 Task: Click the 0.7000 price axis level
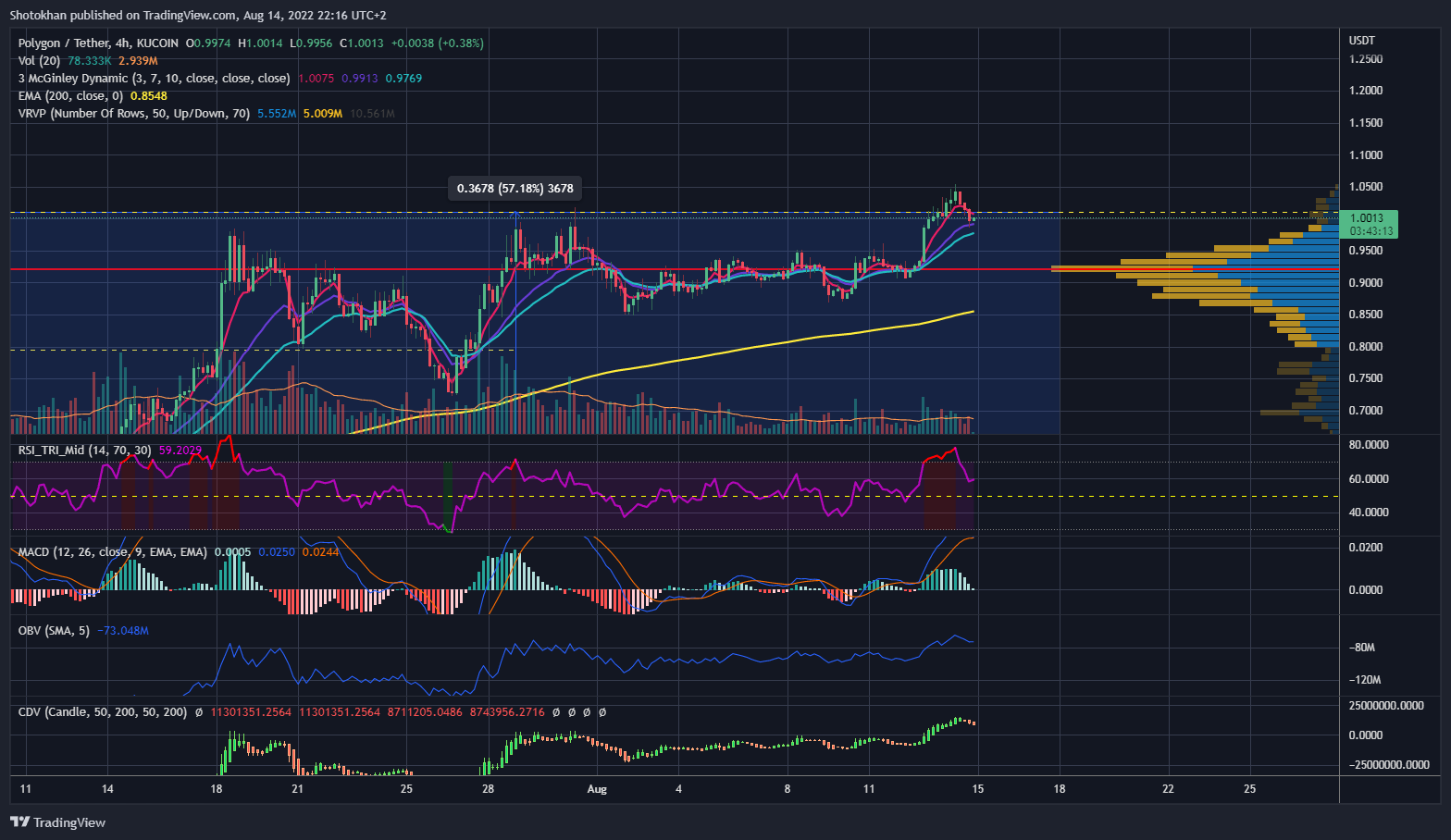(1366, 411)
